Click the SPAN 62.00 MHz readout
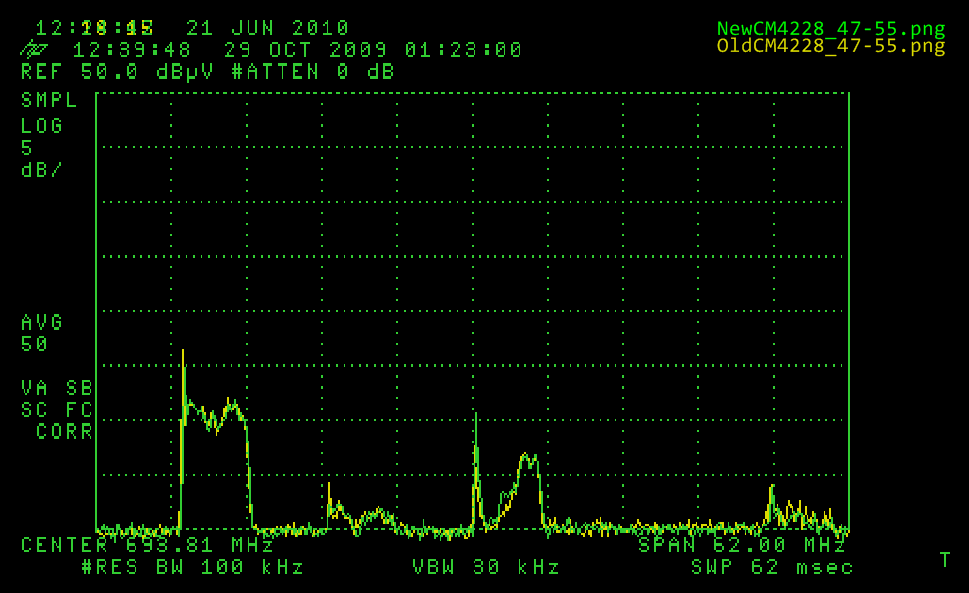Image resolution: width=969 pixels, height=593 pixels. (742, 545)
